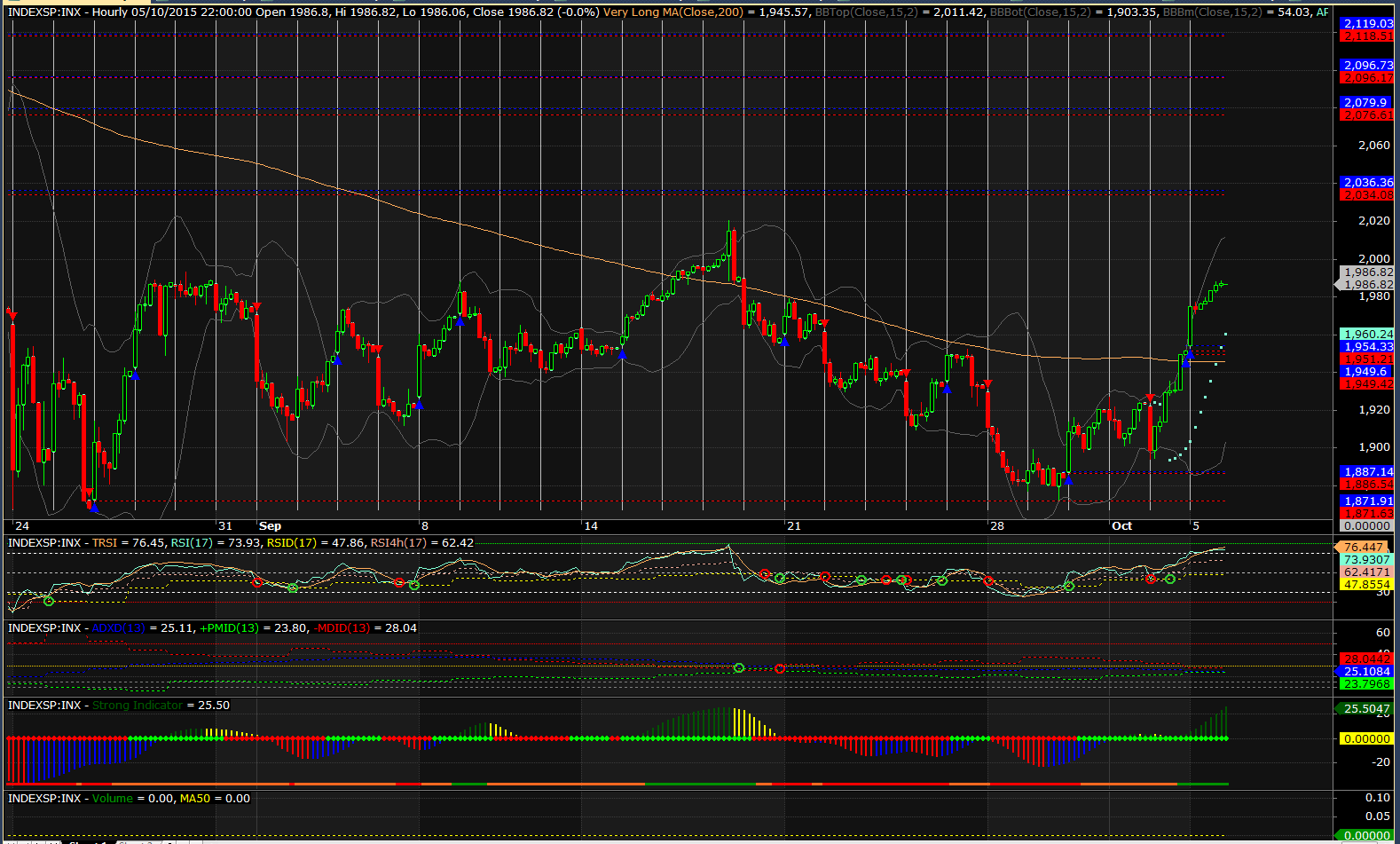Click the 24 label on date axis
The height and width of the screenshot is (844, 1400).
[22, 526]
